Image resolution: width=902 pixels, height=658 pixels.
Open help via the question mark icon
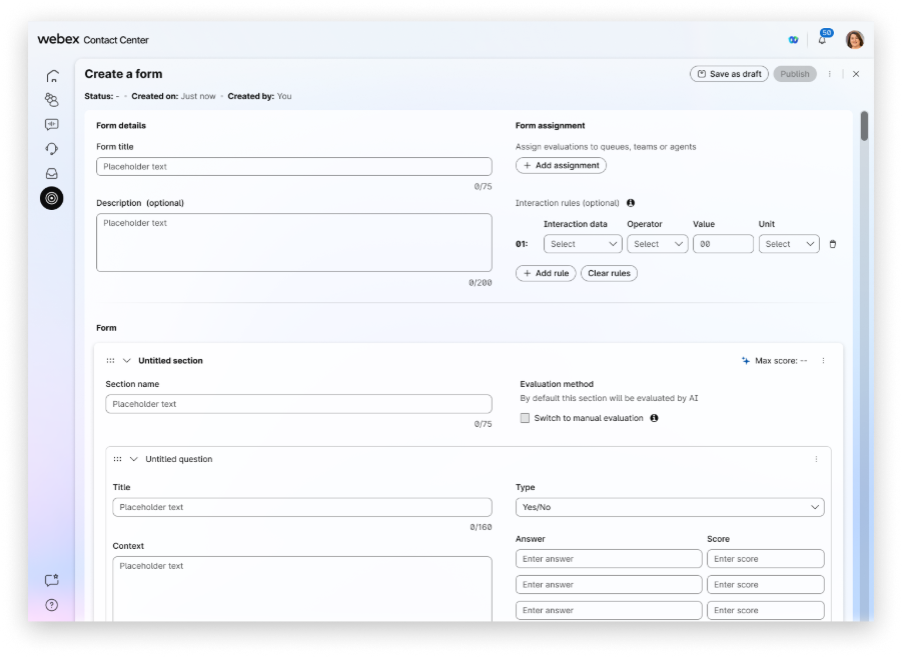[52, 604]
